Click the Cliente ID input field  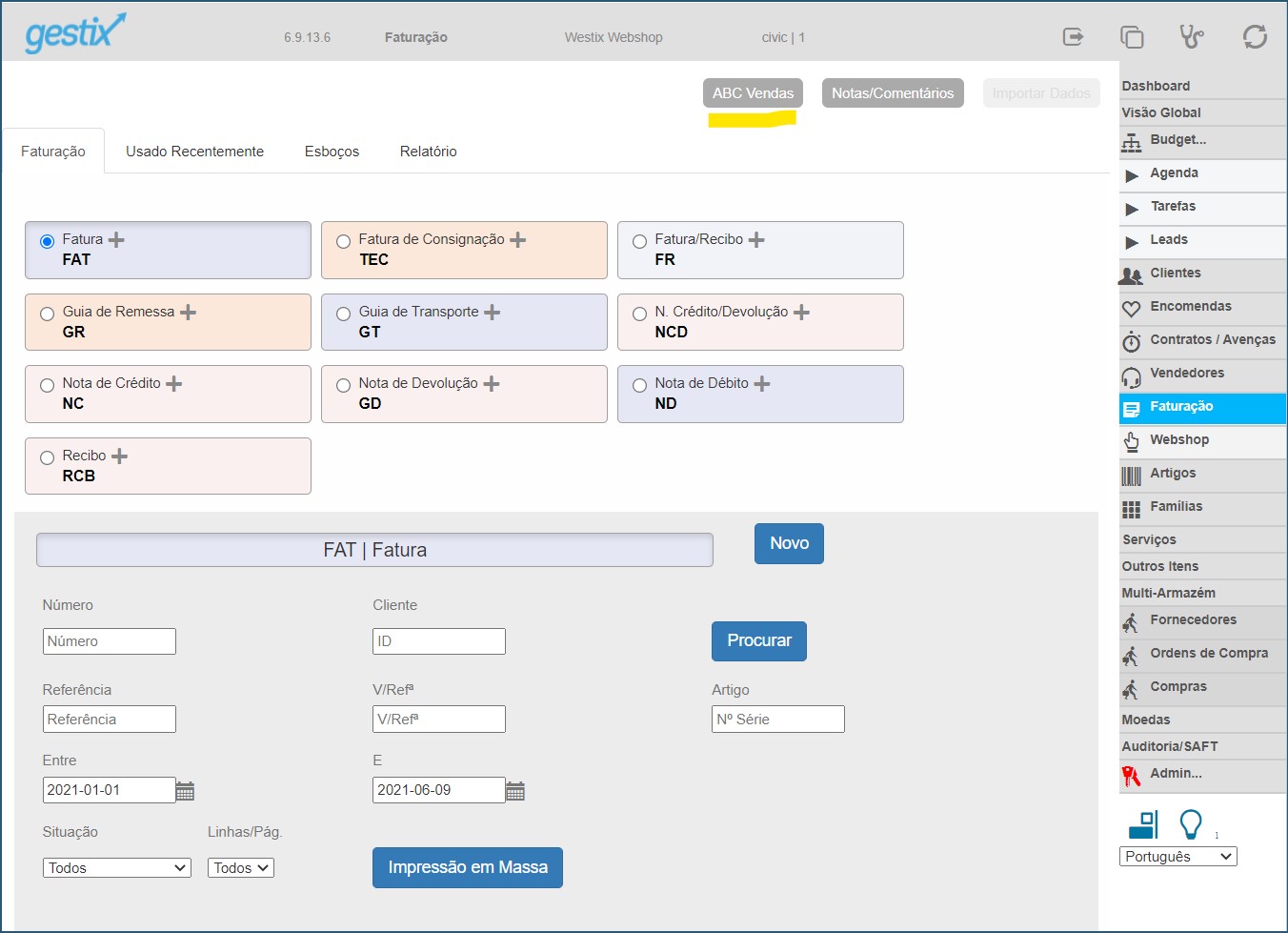(439, 641)
